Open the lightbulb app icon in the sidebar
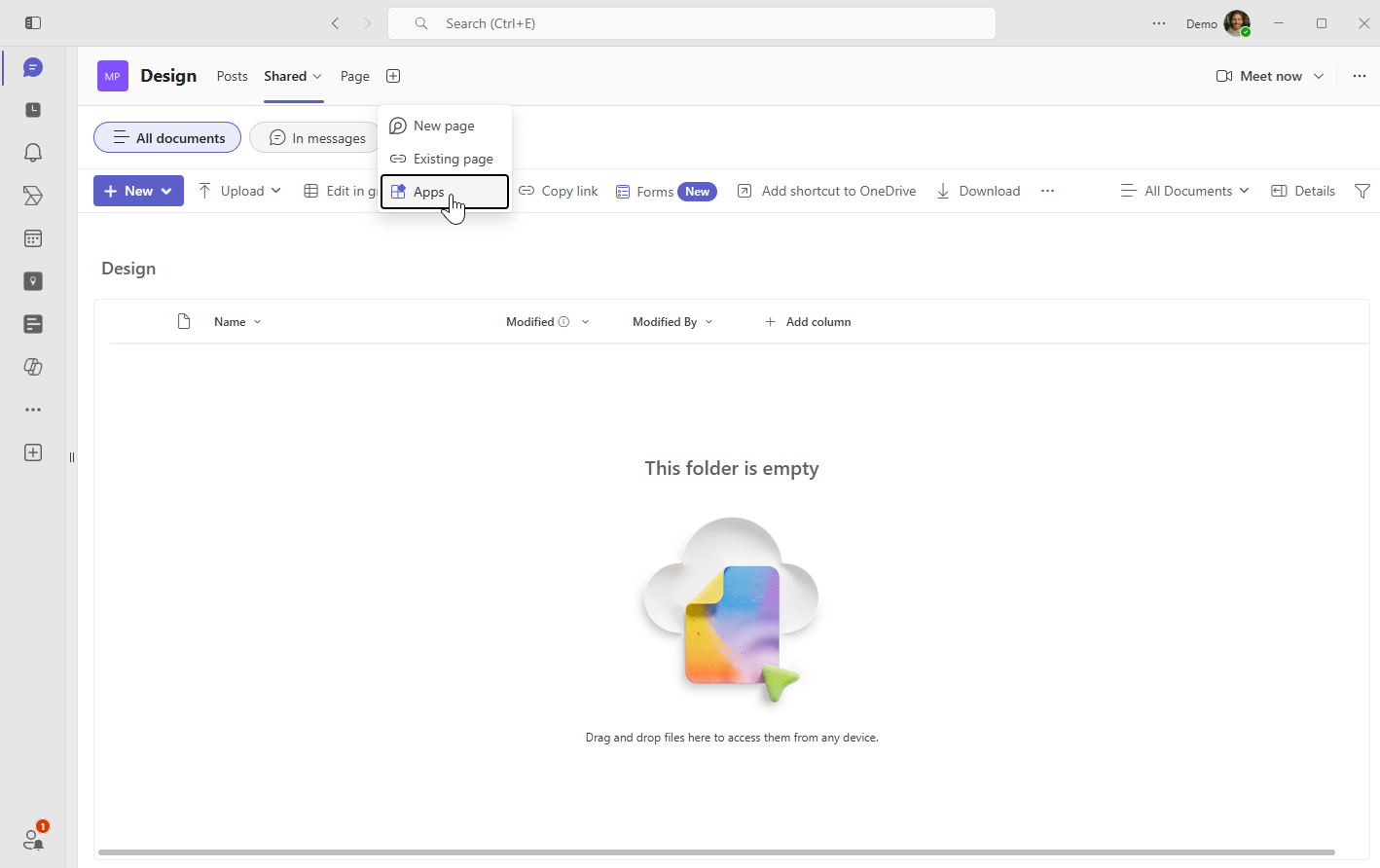 (x=33, y=281)
